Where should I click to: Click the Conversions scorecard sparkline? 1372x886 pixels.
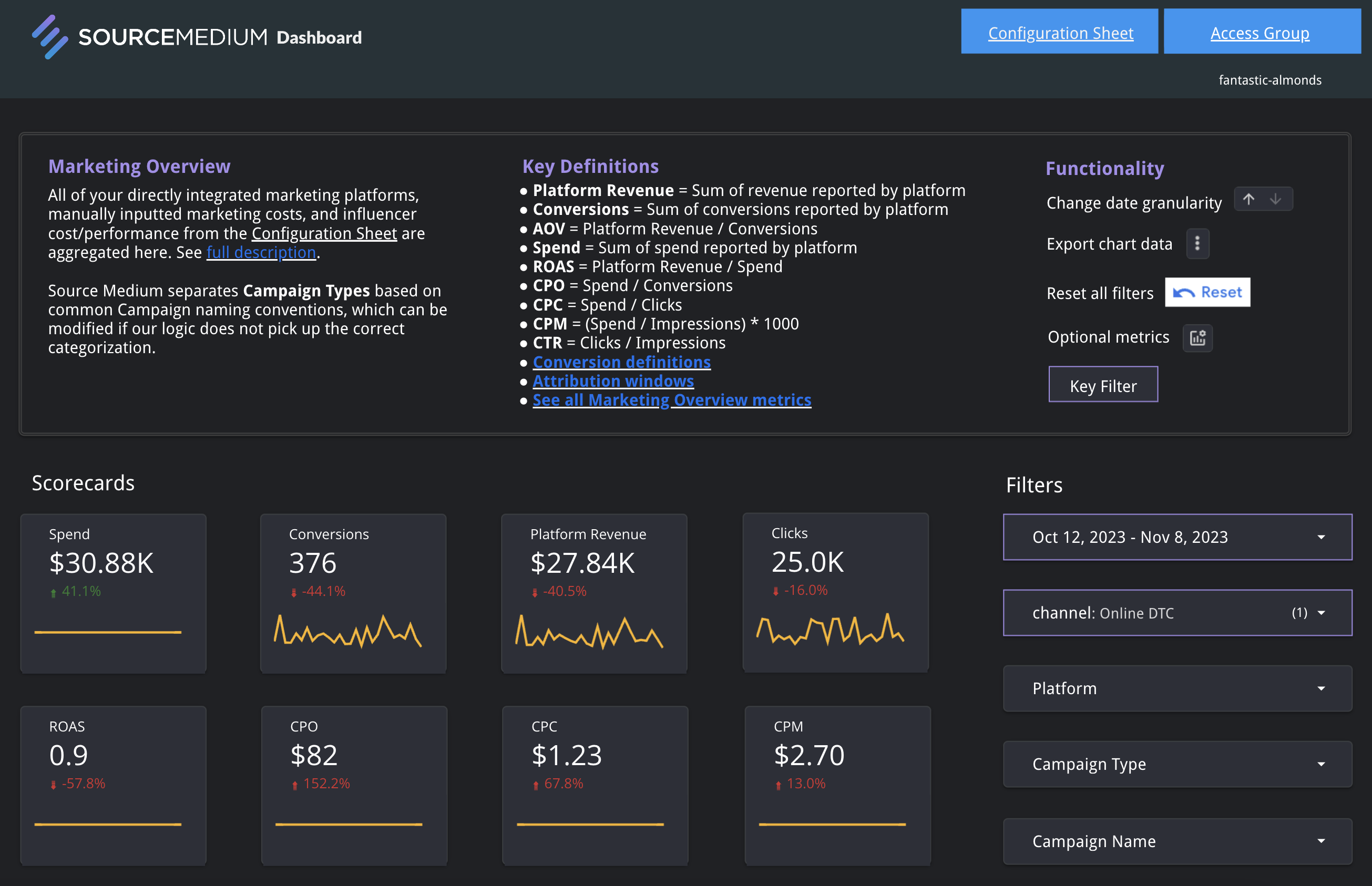tap(347, 632)
